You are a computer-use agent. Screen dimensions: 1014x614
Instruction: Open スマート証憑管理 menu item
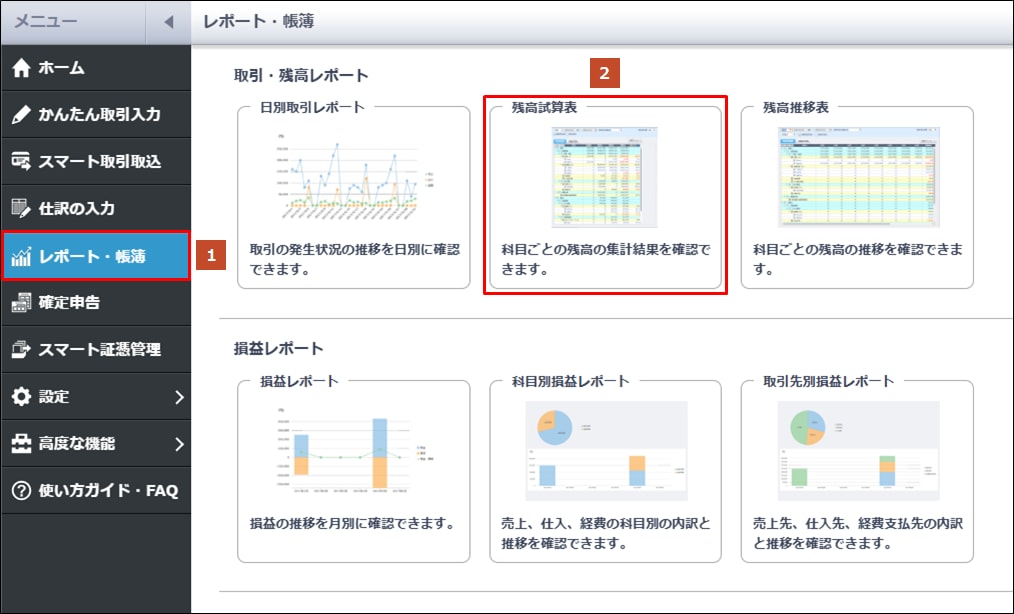(96, 349)
